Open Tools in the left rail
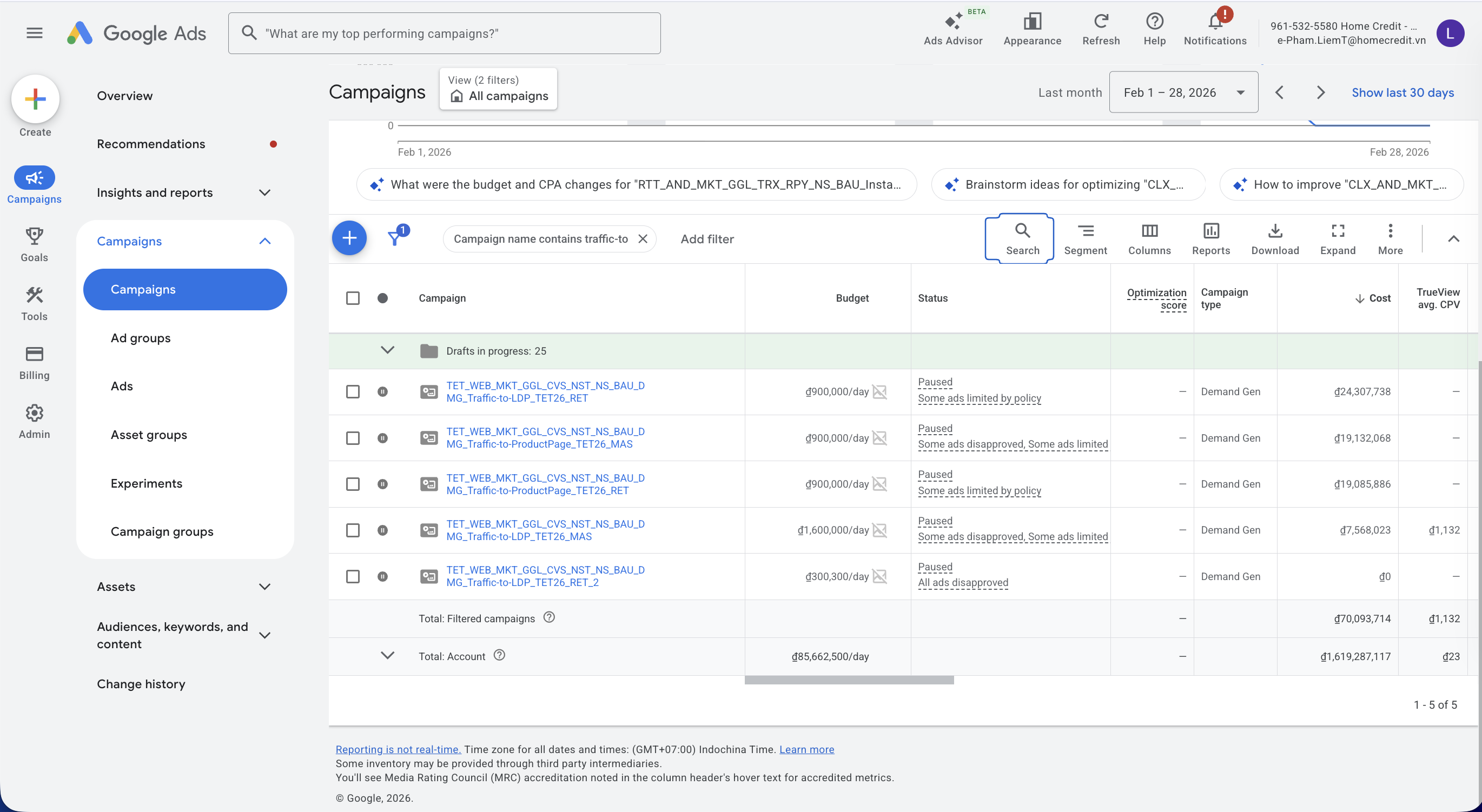The image size is (1482, 812). pos(35,304)
